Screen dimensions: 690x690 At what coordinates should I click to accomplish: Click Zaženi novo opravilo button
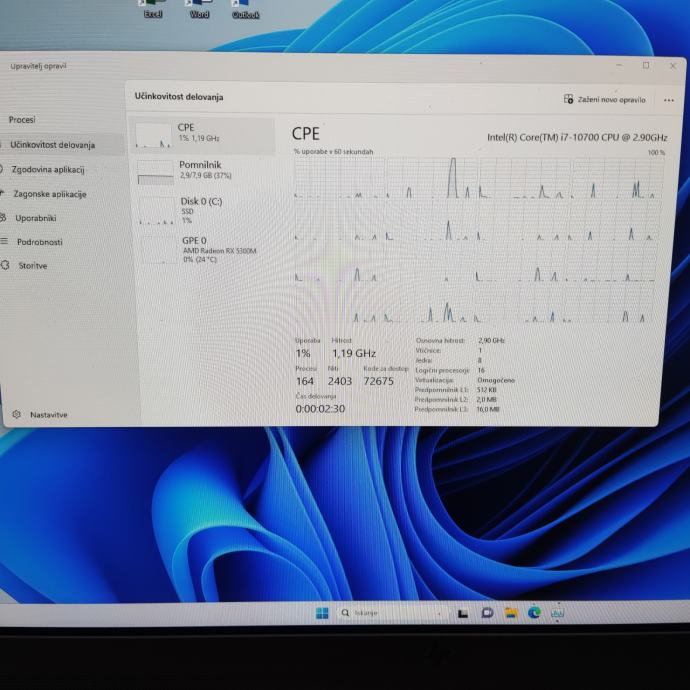click(605, 99)
